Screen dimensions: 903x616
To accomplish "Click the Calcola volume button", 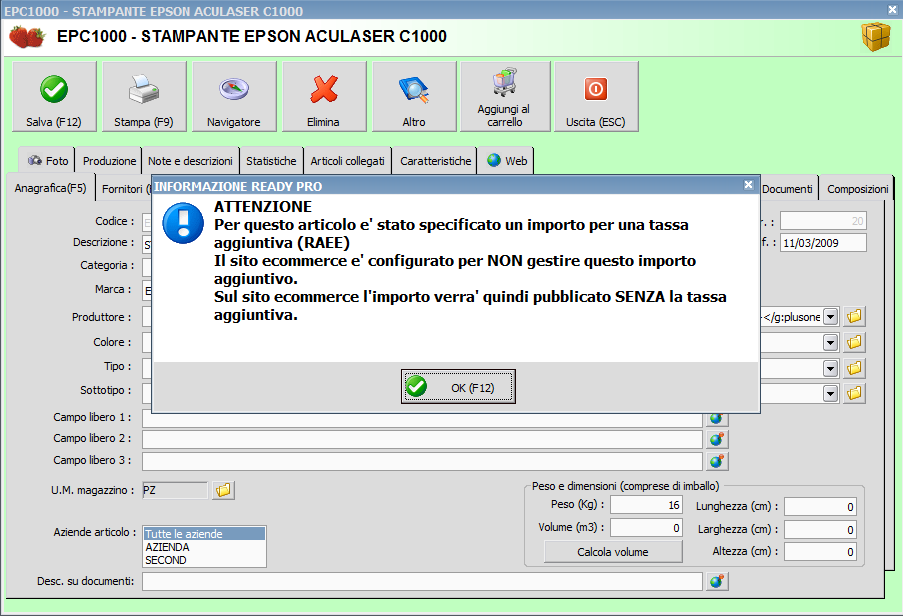I will tap(613, 552).
